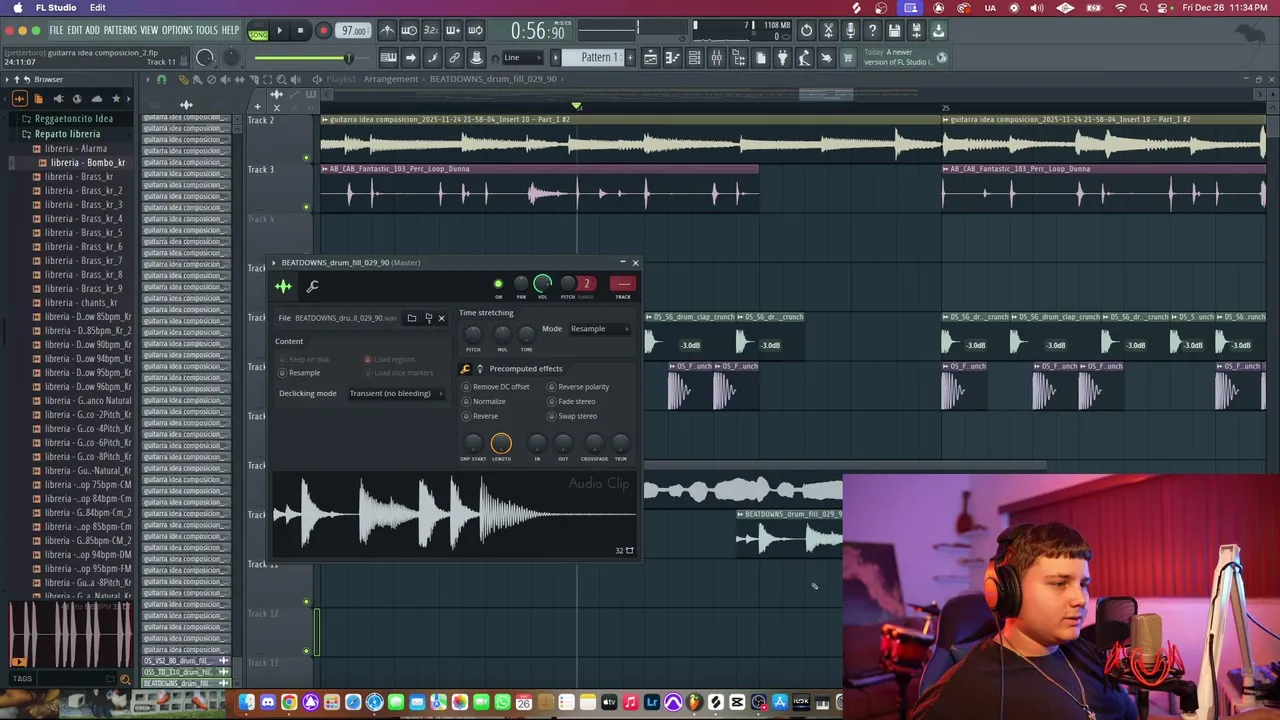Viewport: 1280px width, 720px height.
Task: Add new pattern with plus button
Action: (x=630, y=58)
